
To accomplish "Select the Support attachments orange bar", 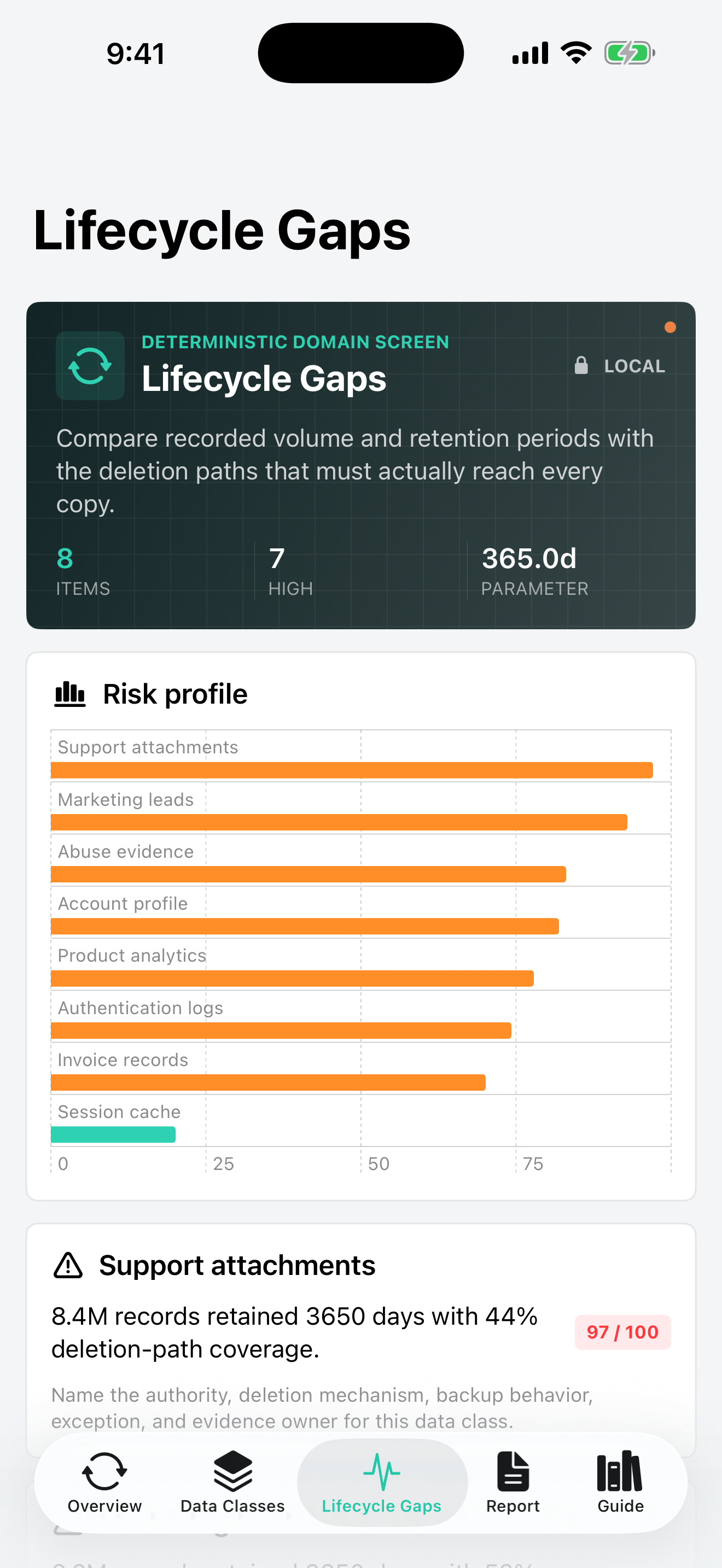I will coord(352,770).
